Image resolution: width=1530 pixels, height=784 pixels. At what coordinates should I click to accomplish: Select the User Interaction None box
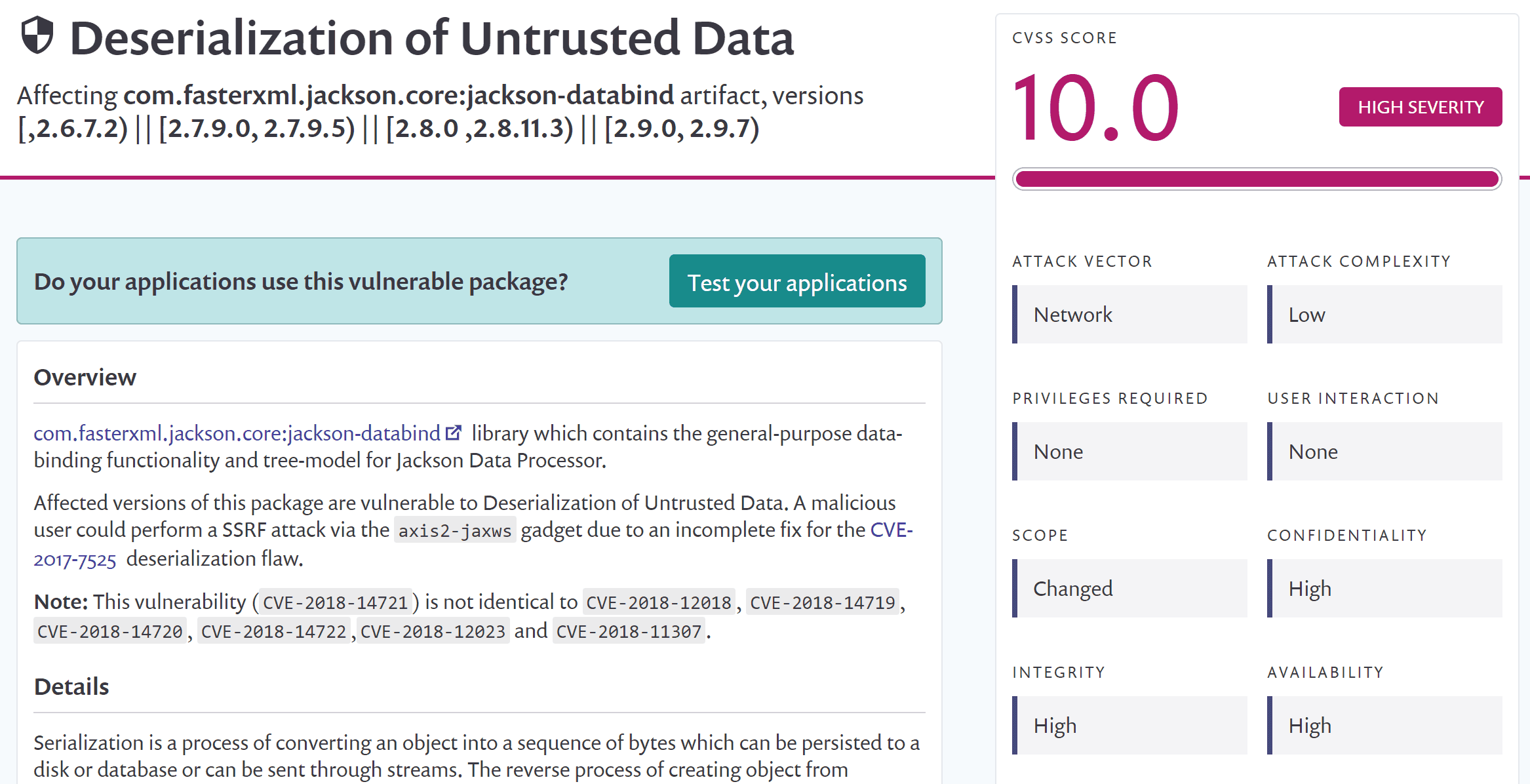pyautogui.click(x=1384, y=452)
